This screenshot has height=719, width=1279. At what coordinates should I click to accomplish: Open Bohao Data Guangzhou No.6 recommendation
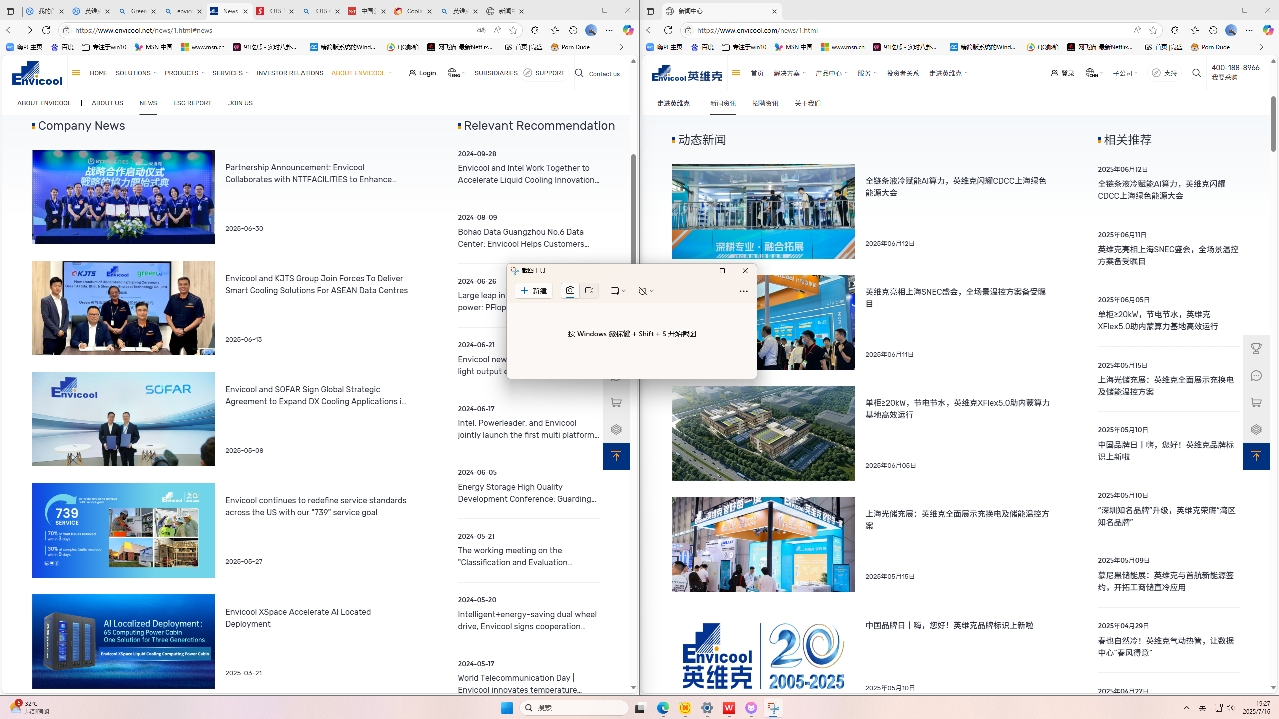pos(523,238)
